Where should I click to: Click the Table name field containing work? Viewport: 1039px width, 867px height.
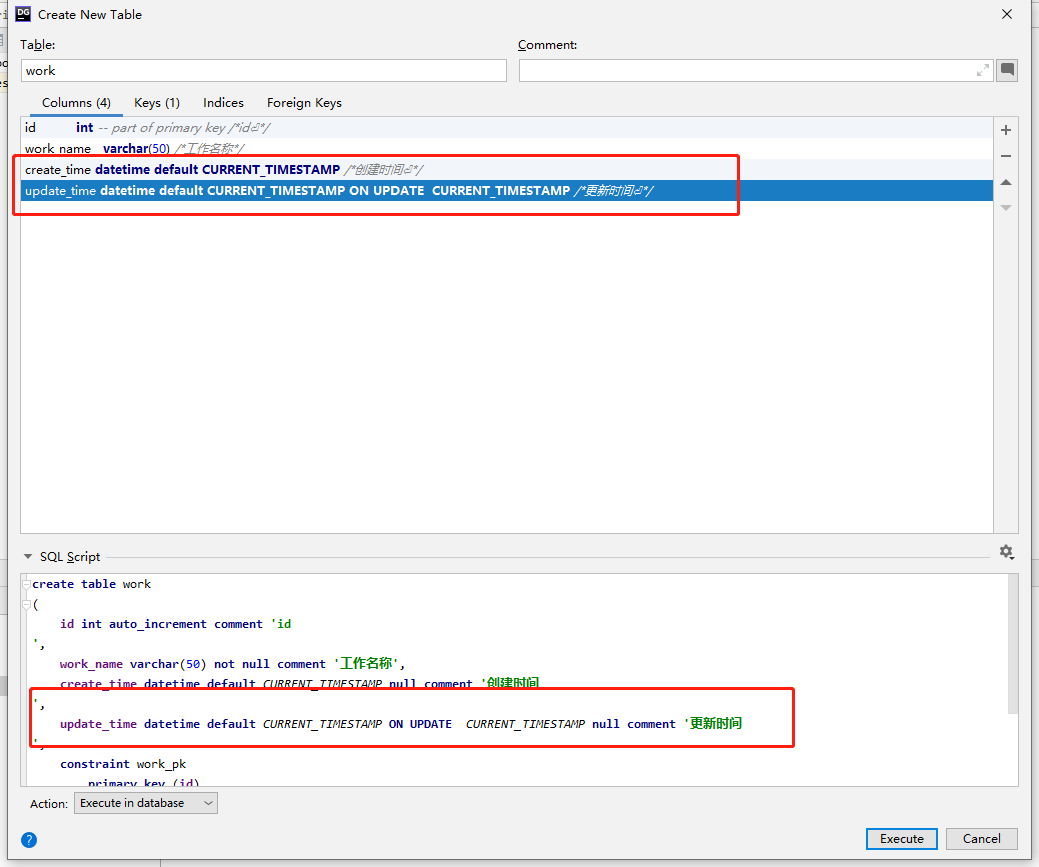tap(263, 71)
